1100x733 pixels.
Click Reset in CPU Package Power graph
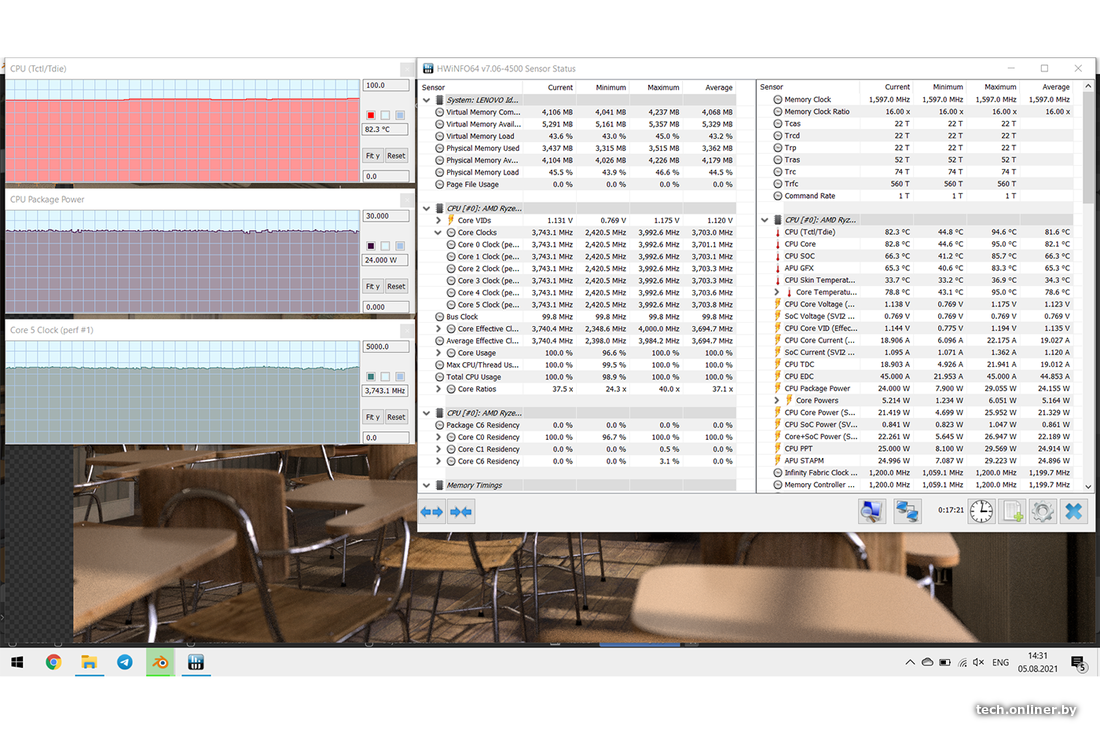(x=396, y=286)
